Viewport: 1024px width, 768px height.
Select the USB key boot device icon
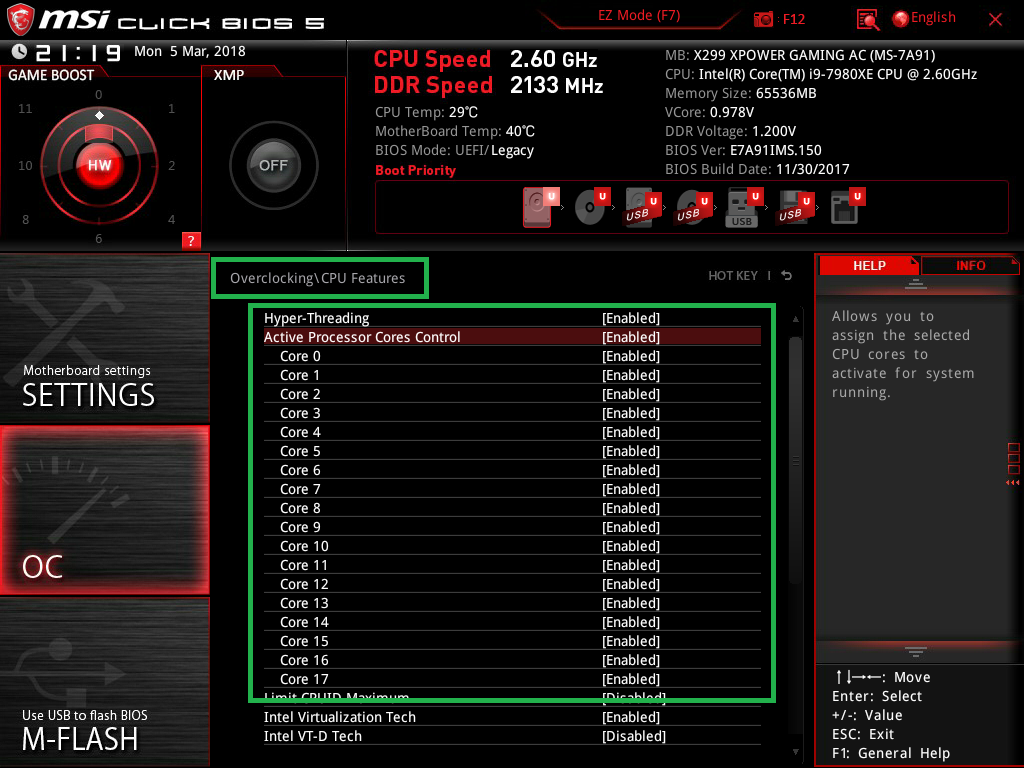point(744,208)
